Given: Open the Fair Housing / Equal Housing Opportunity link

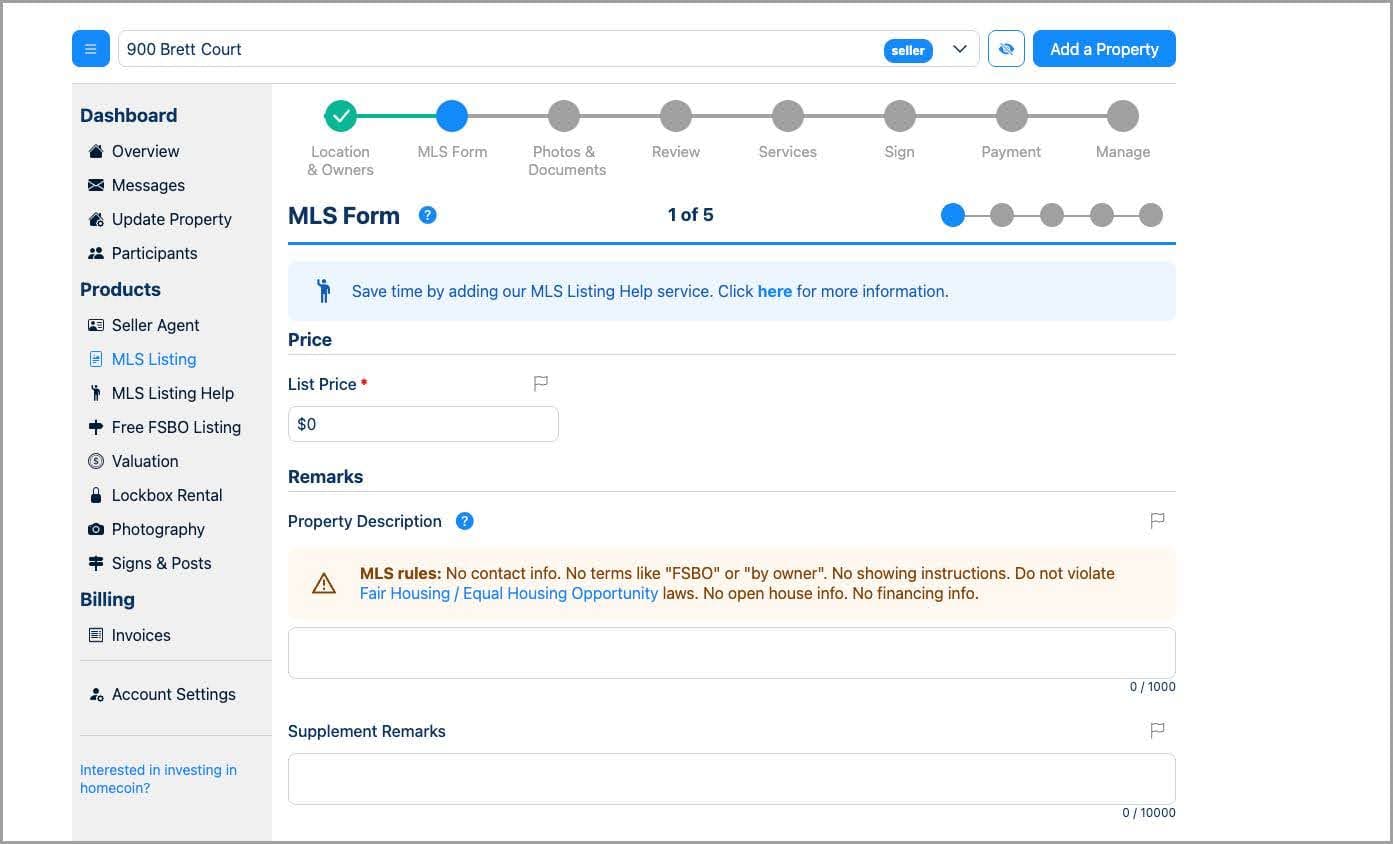Looking at the screenshot, I should (508, 593).
